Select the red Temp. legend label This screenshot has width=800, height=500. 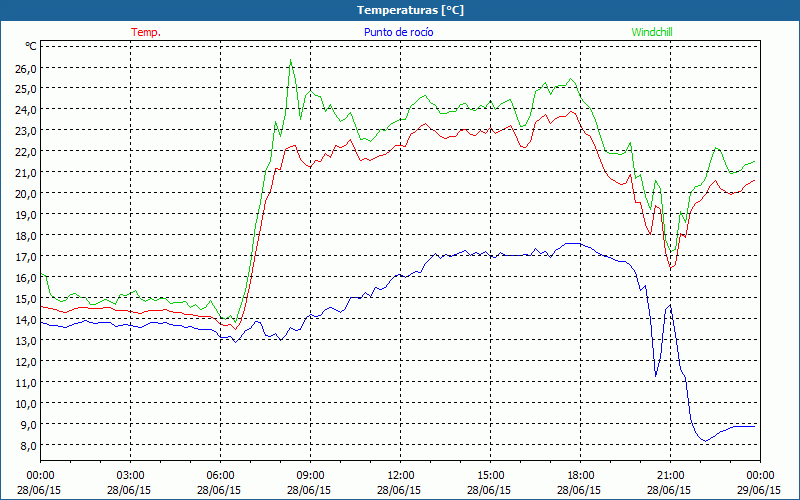pos(146,32)
